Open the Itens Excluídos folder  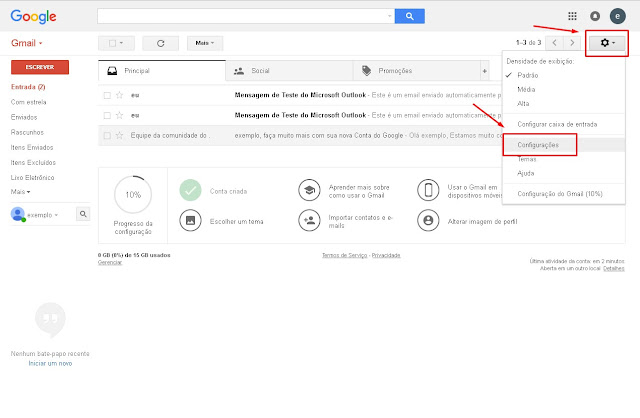[33, 162]
